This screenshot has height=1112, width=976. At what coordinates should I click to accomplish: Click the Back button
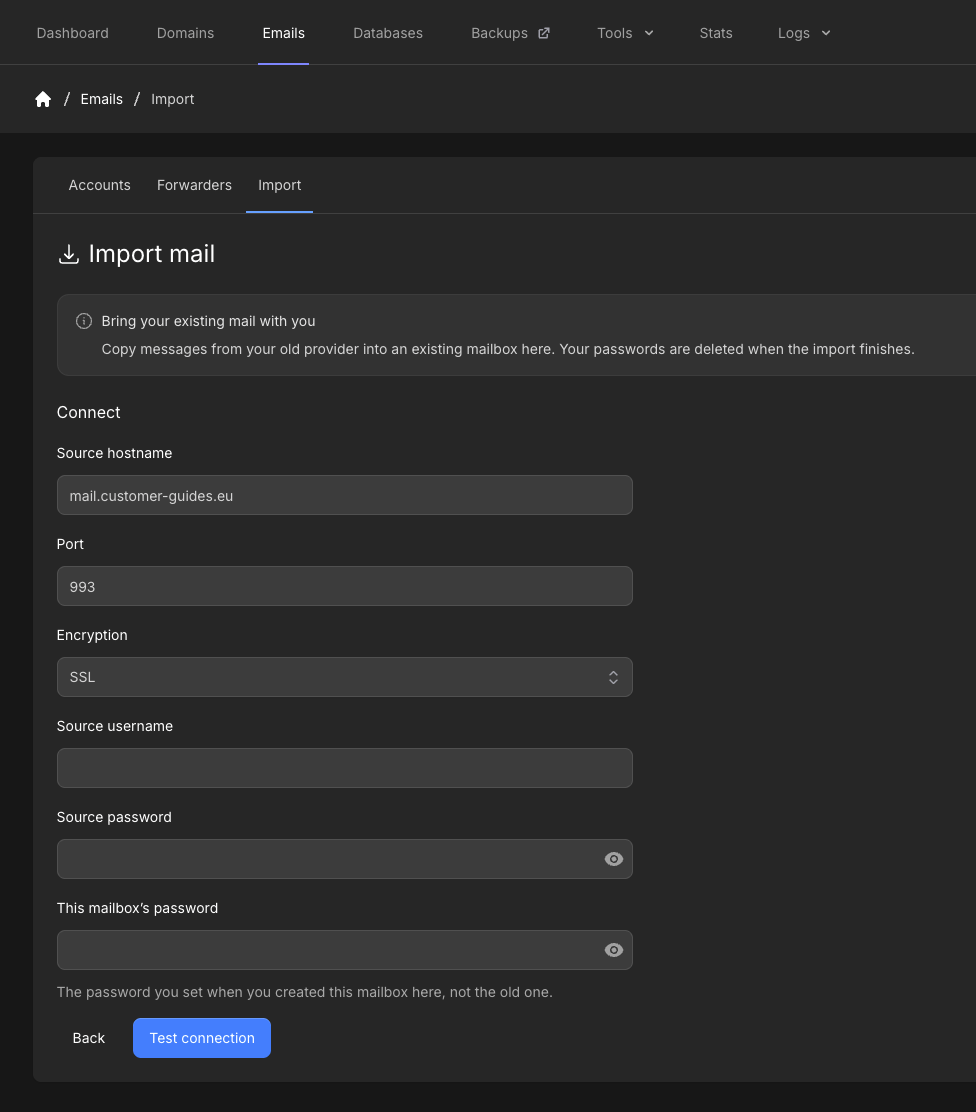tap(89, 1038)
